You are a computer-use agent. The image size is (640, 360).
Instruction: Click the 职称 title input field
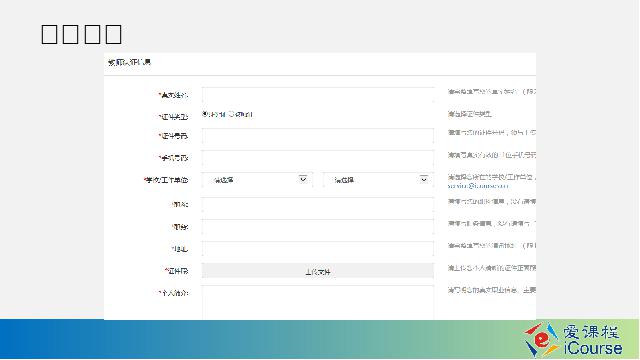[318, 205]
